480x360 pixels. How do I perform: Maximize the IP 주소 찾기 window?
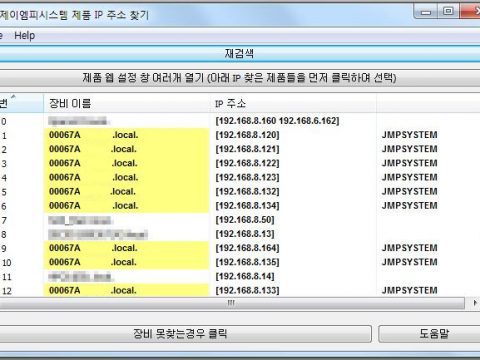pyautogui.click(x=448, y=12)
